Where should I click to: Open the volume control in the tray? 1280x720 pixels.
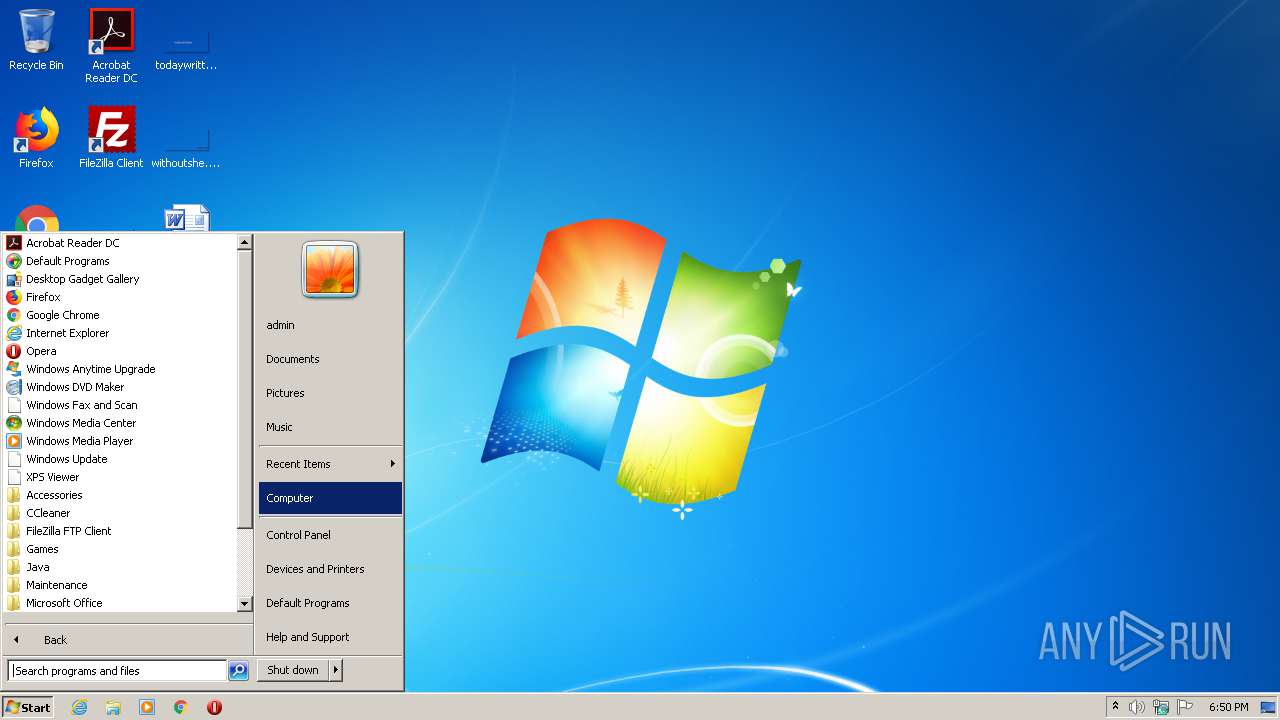1137,707
